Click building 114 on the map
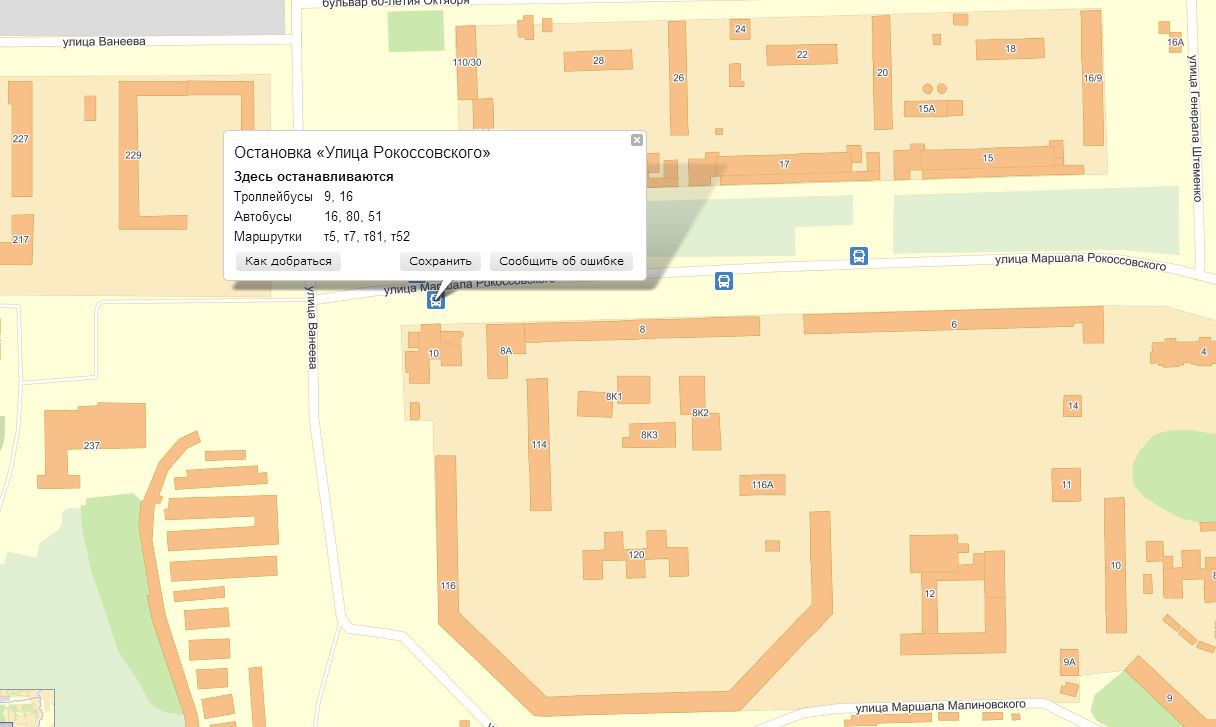The width and height of the screenshot is (1216, 727). pyautogui.click(x=539, y=444)
